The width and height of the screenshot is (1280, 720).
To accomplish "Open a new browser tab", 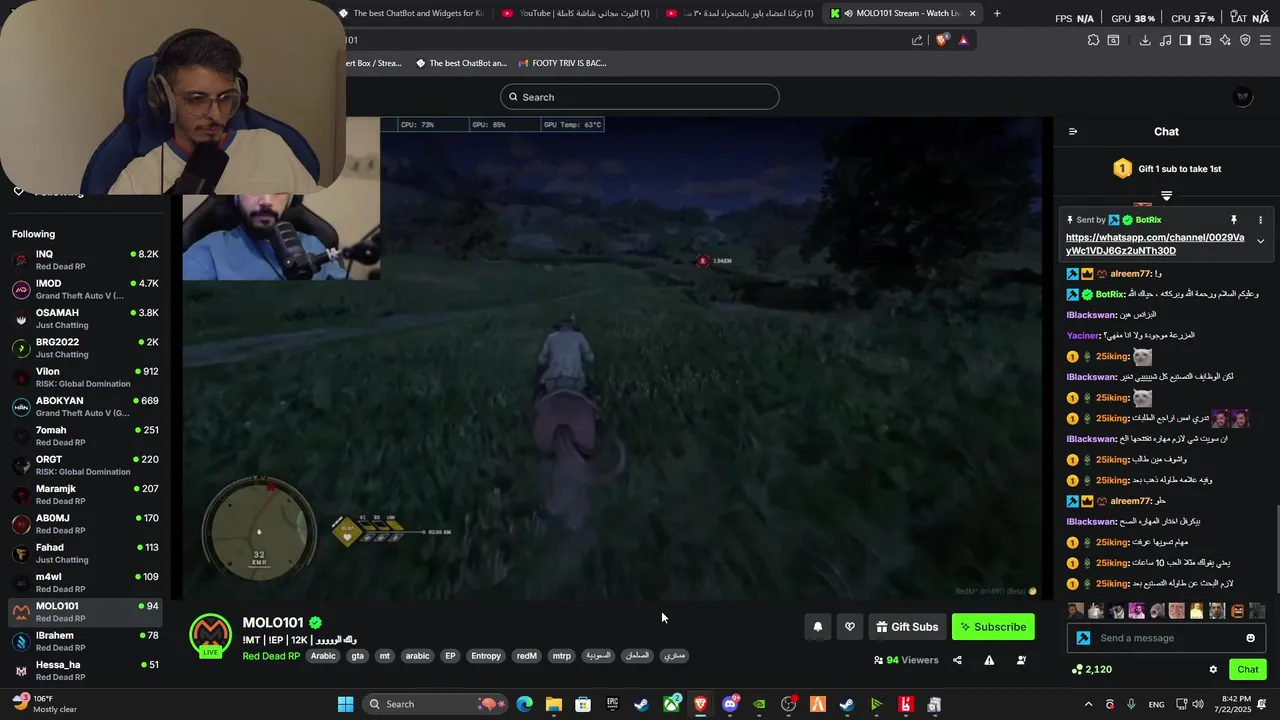I will 997,13.
